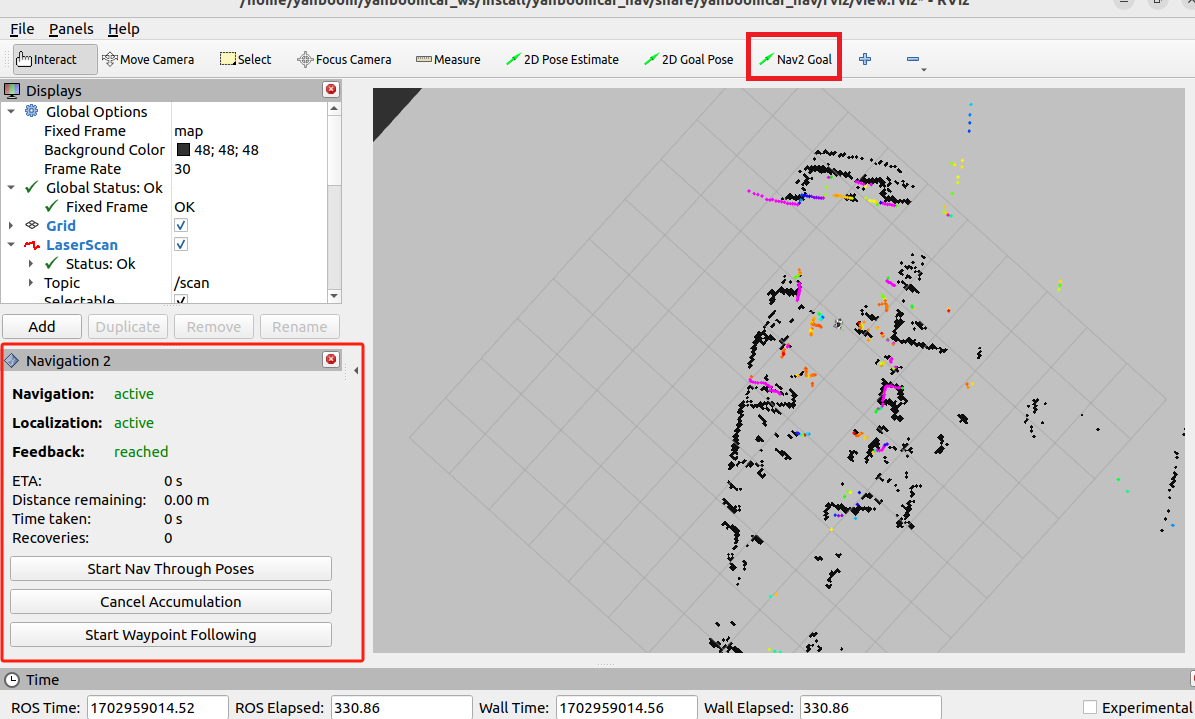1195x719 pixels.
Task: Click Cancel Accumulation button
Action: pyautogui.click(x=171, y=602)
